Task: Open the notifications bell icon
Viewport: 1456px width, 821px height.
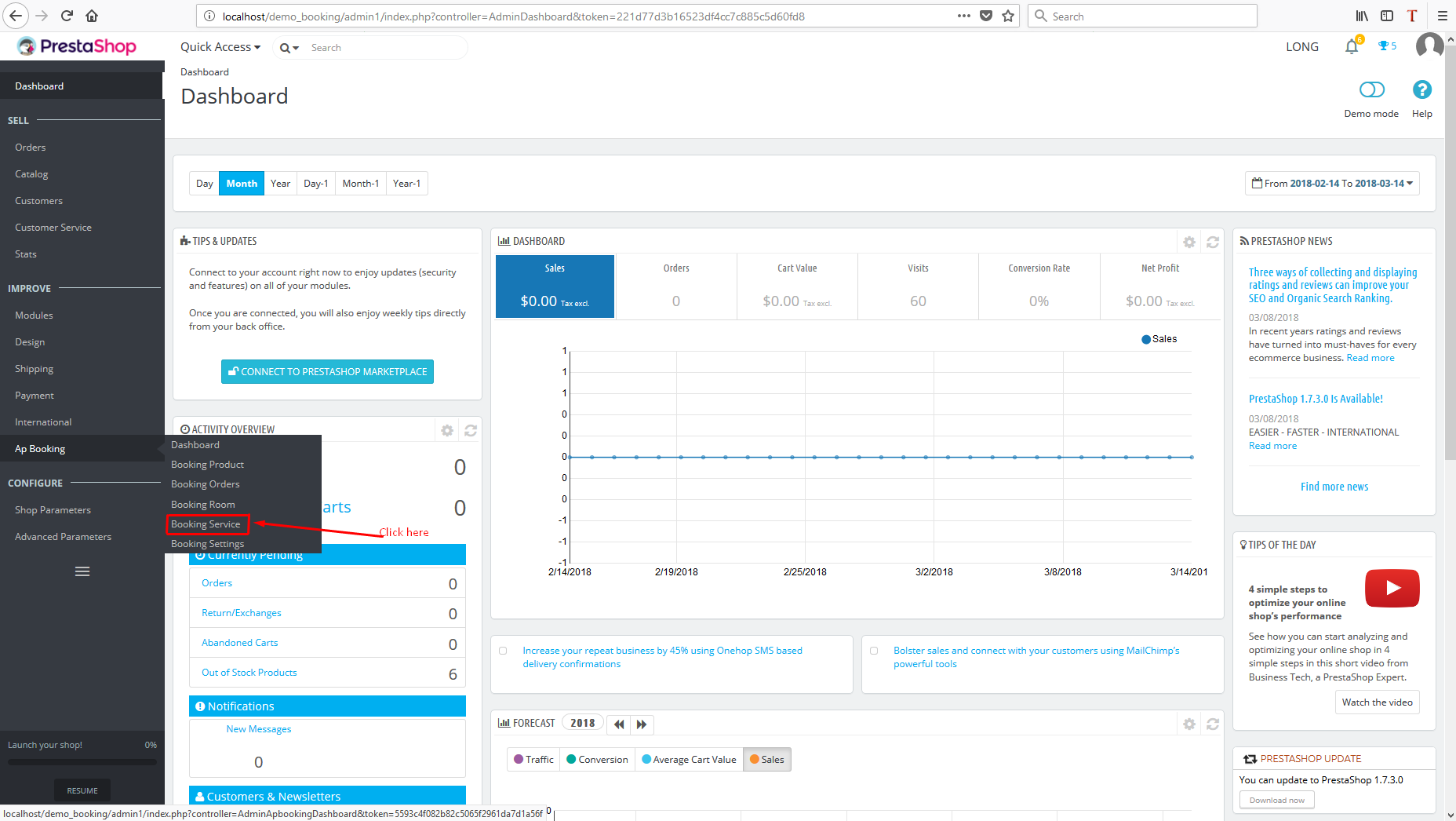Action: [x=1352, y=46]
